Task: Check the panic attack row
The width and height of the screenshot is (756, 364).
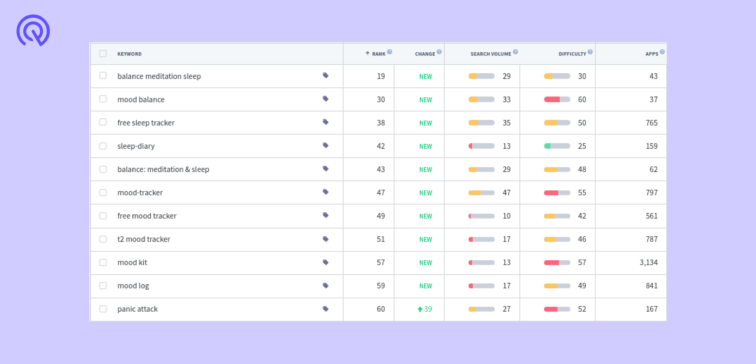Action: [x=103, y=309]
